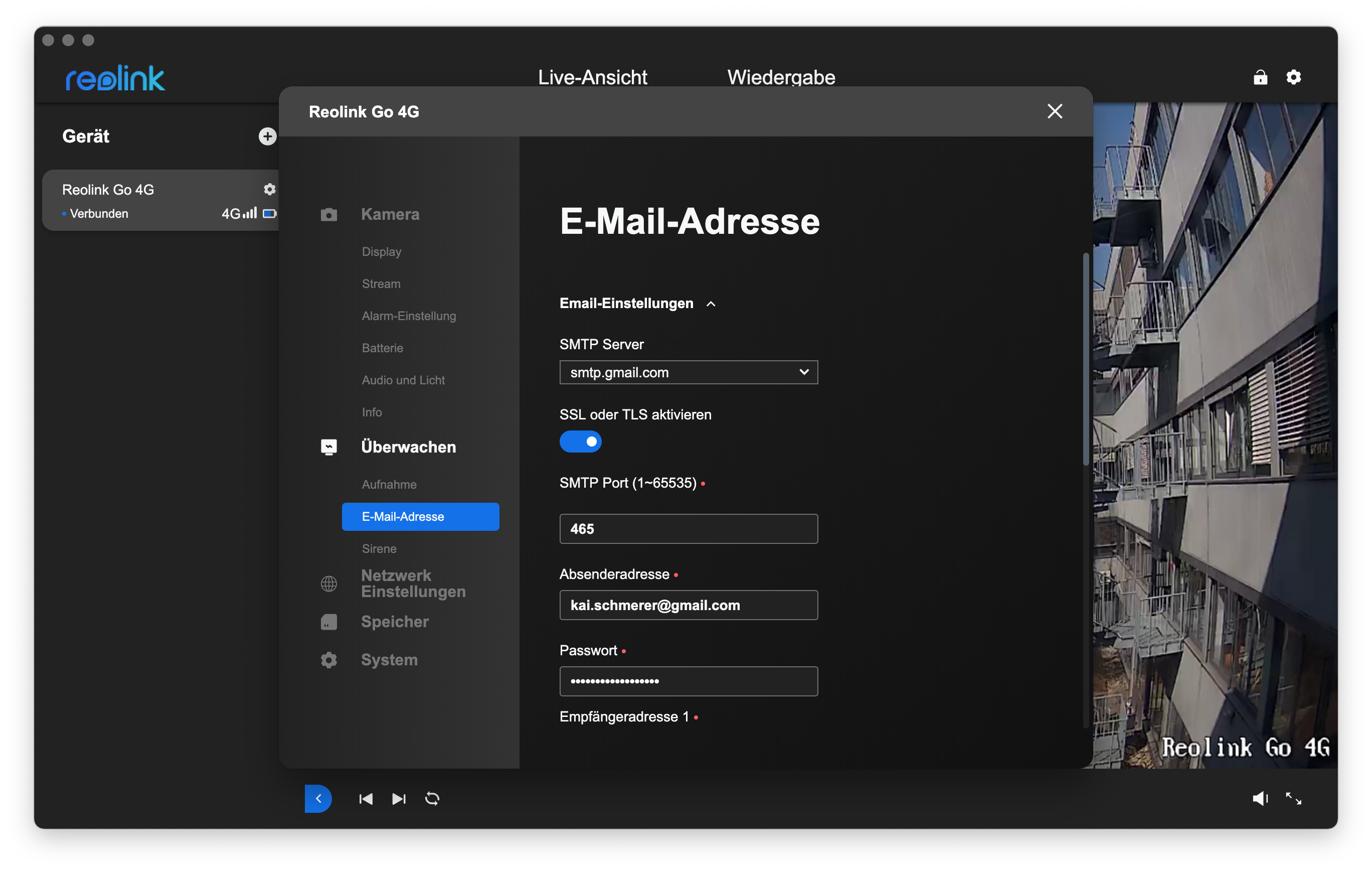Mute the speaker volume icon
The width and height of the screenshot is (1372, 871).
pyautogui.click(x=1259, y=799)
